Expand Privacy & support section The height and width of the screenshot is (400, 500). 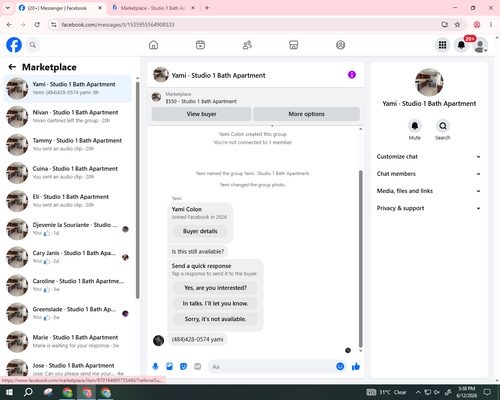tap(429, 208)
